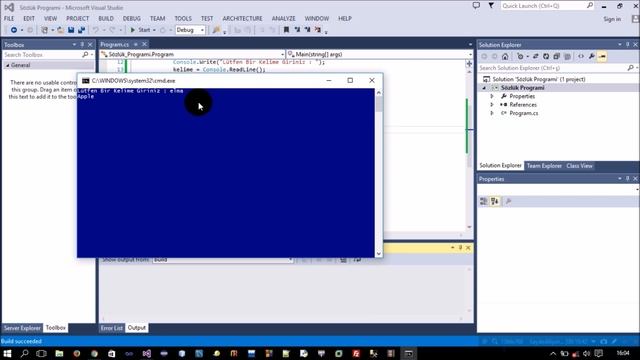Click the Save icon in toolbar

71,30
